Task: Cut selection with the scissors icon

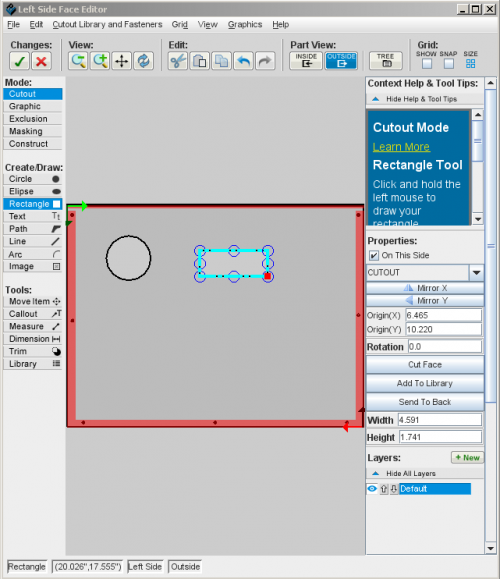Action: 178,61
